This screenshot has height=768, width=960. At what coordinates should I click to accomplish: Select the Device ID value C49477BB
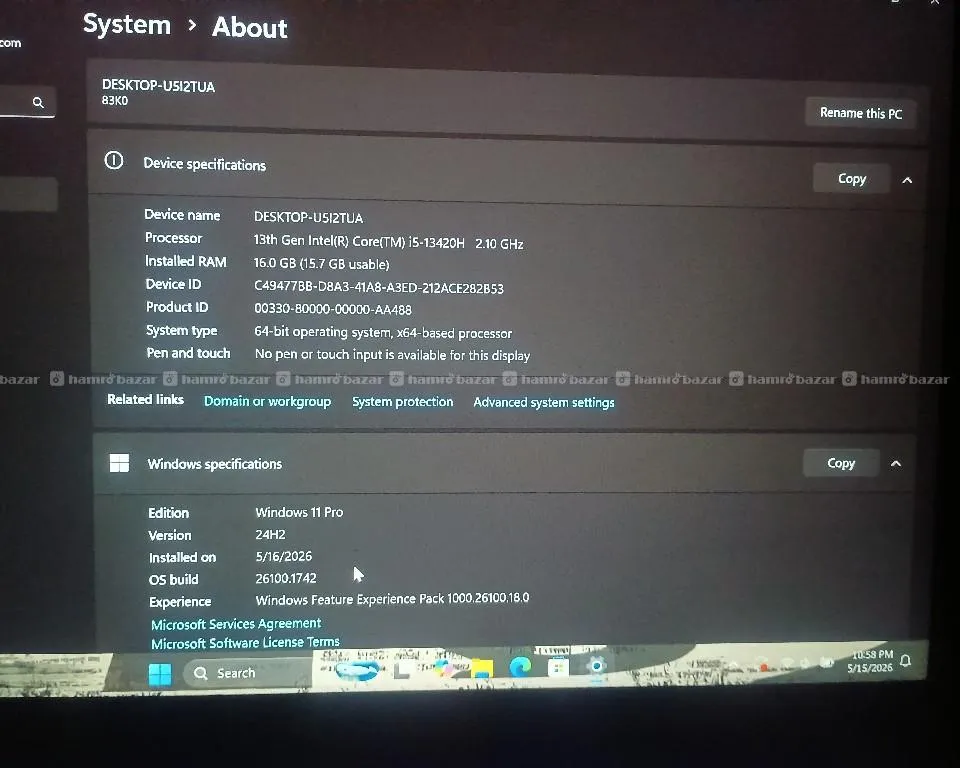tap(378, 287)
